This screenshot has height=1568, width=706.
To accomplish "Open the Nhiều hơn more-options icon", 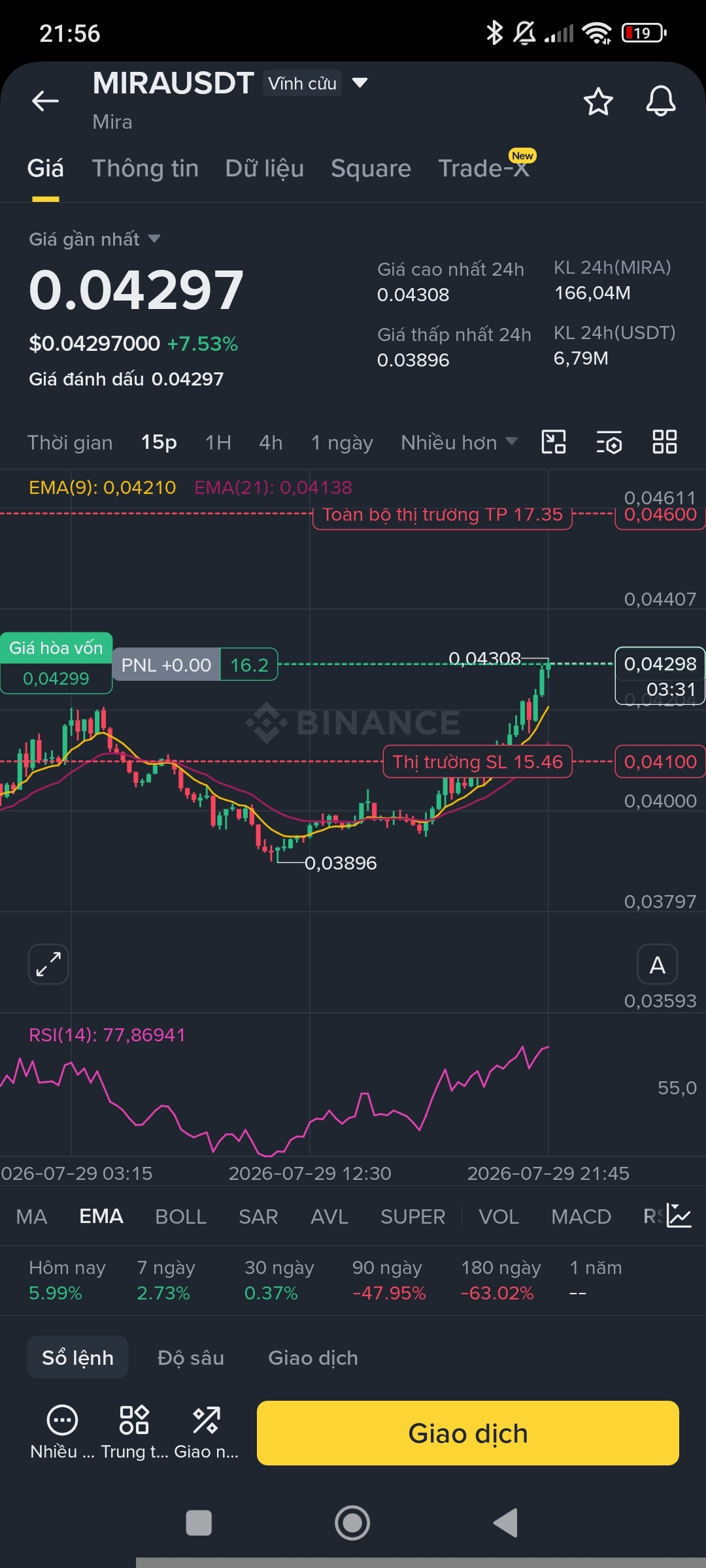I will tap(63, 1432).
